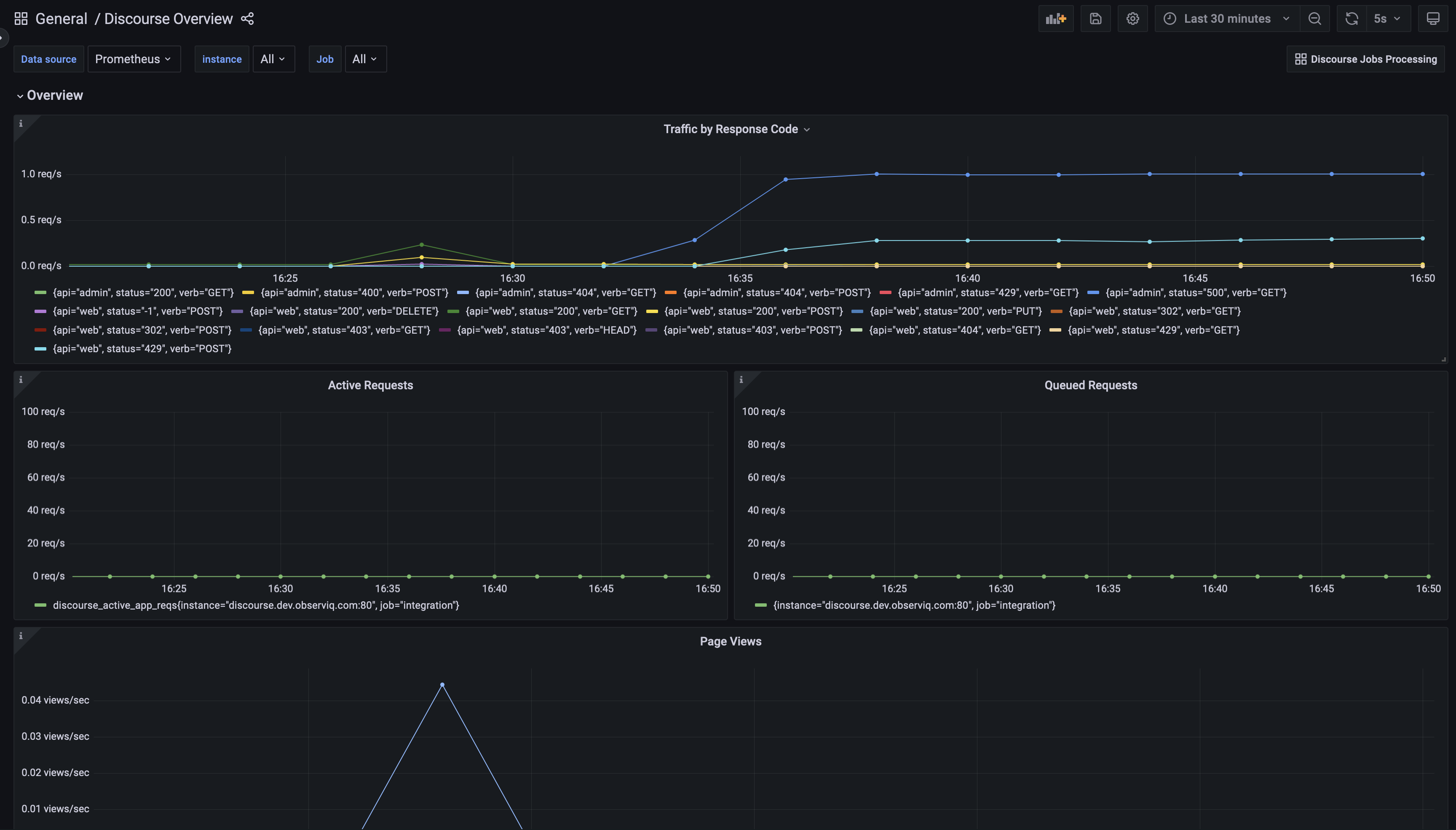Refresh the dashboard with the cycle icon
Viewport: 1456px width, 830px height.
coord(1351,18)
